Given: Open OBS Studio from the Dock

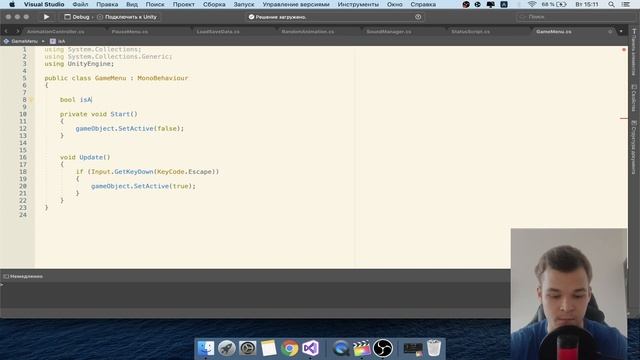Looking at the screenshot, I should 382,349.
